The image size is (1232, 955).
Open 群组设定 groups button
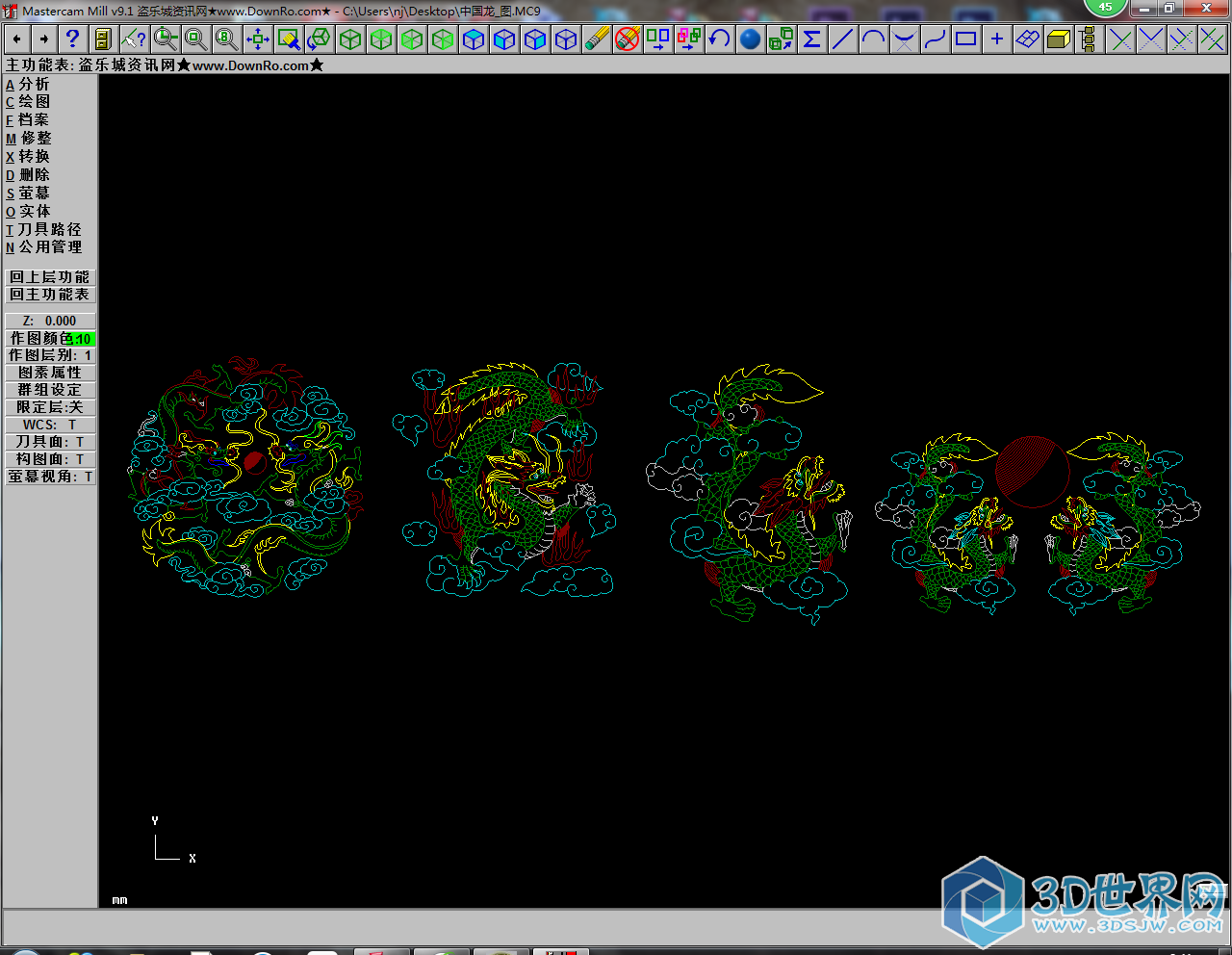click(x=50, y=390)
